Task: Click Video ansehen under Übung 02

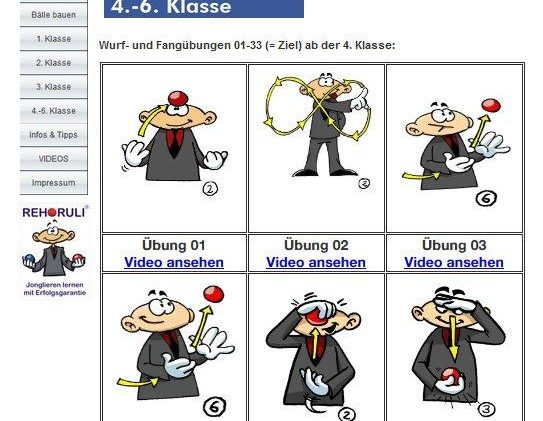Action: point(316,262)
